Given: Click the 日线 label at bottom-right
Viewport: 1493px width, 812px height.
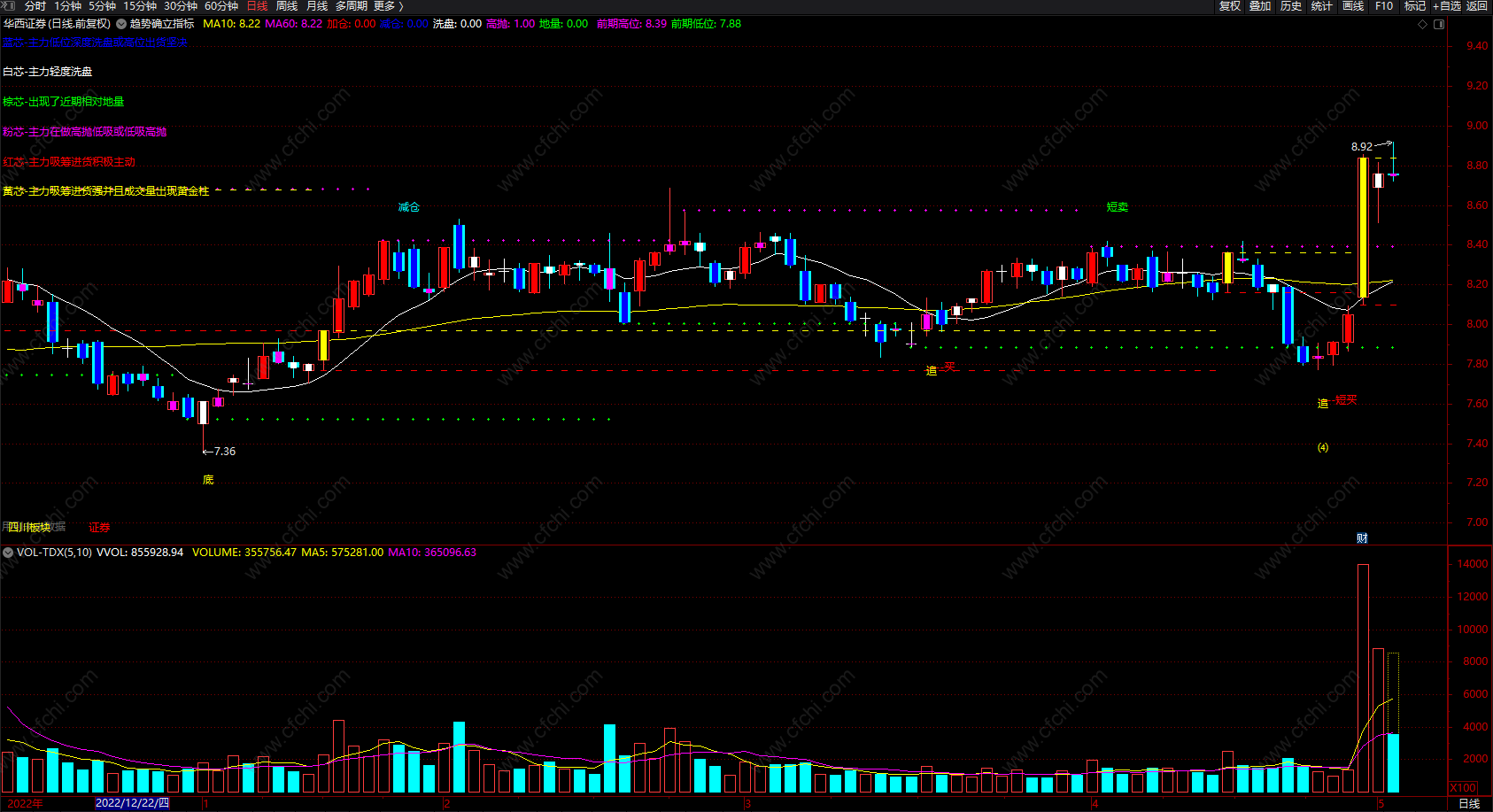Looking at the screenshot, I should tap(1469, 803).
